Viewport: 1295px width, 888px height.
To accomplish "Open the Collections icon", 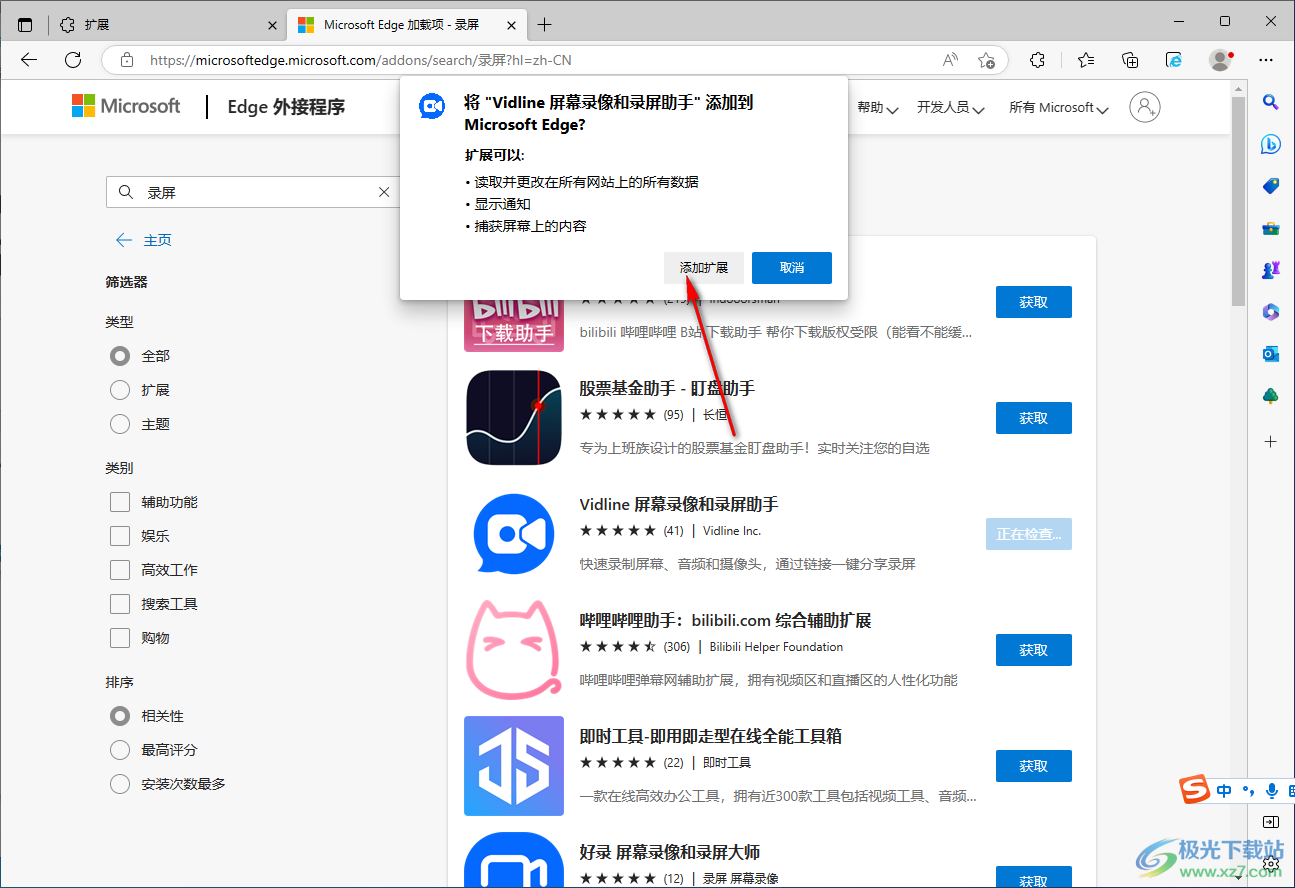I will pos(1130,60).
